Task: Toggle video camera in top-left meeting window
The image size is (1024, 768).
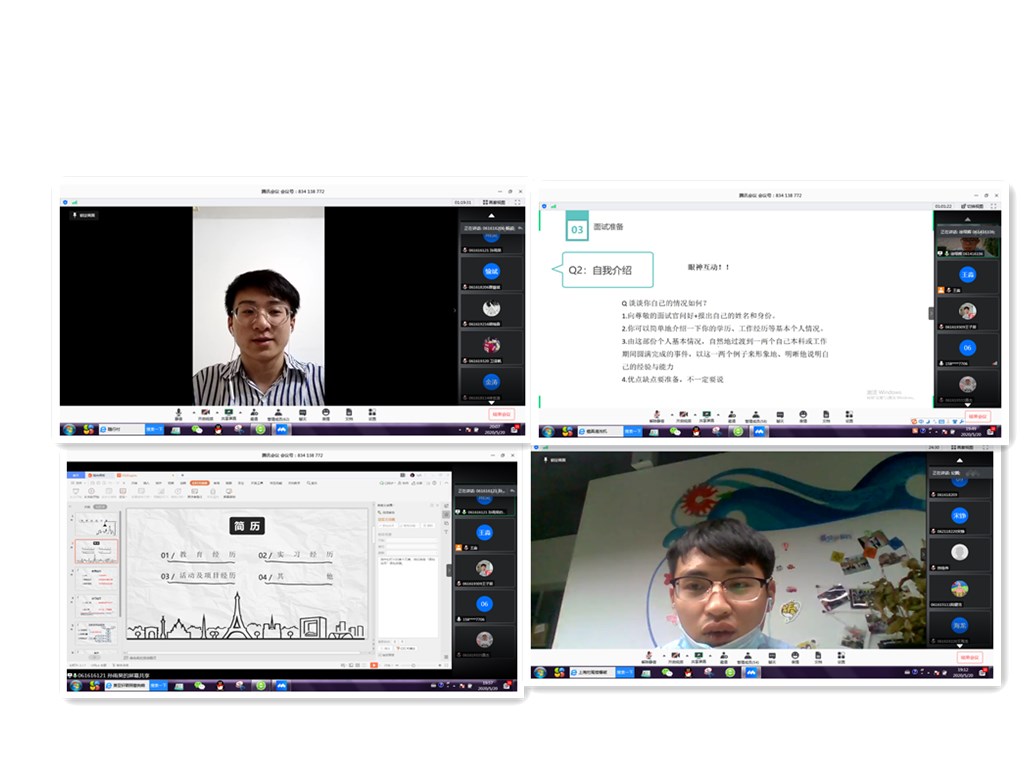Action: click(x=205, y=413)
